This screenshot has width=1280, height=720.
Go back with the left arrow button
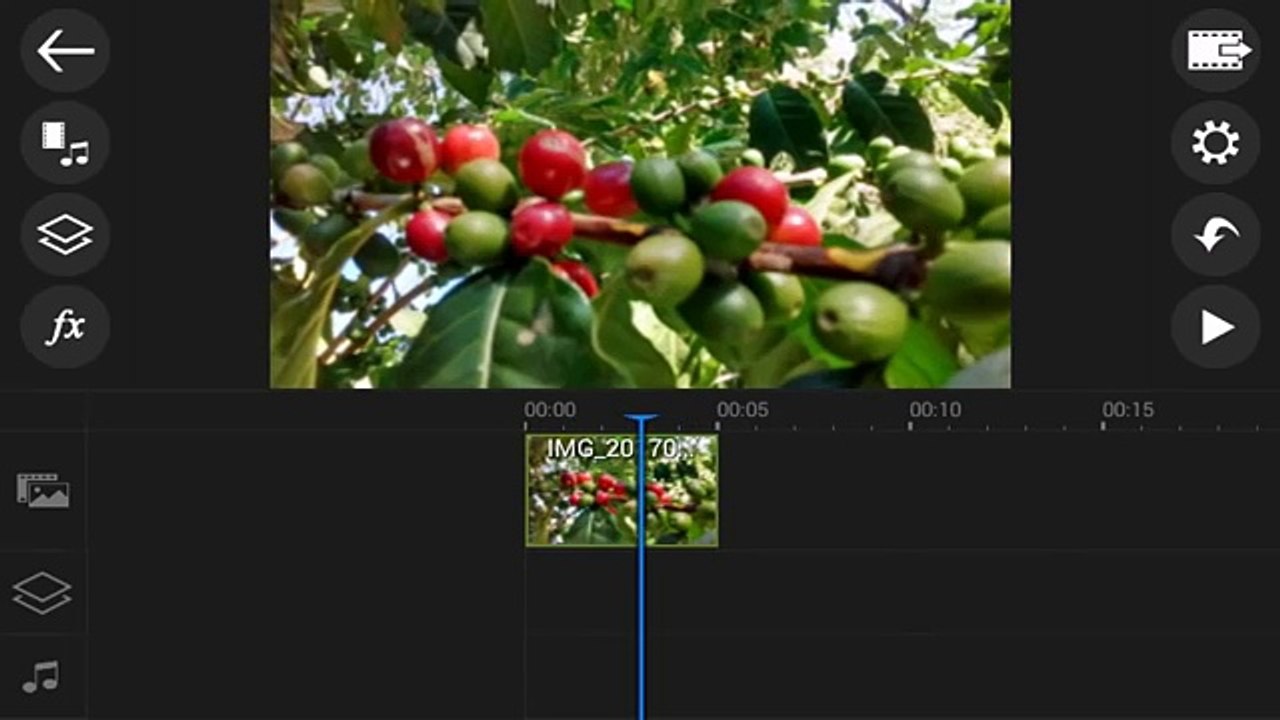pyautogui.click(x=65, y=50)
